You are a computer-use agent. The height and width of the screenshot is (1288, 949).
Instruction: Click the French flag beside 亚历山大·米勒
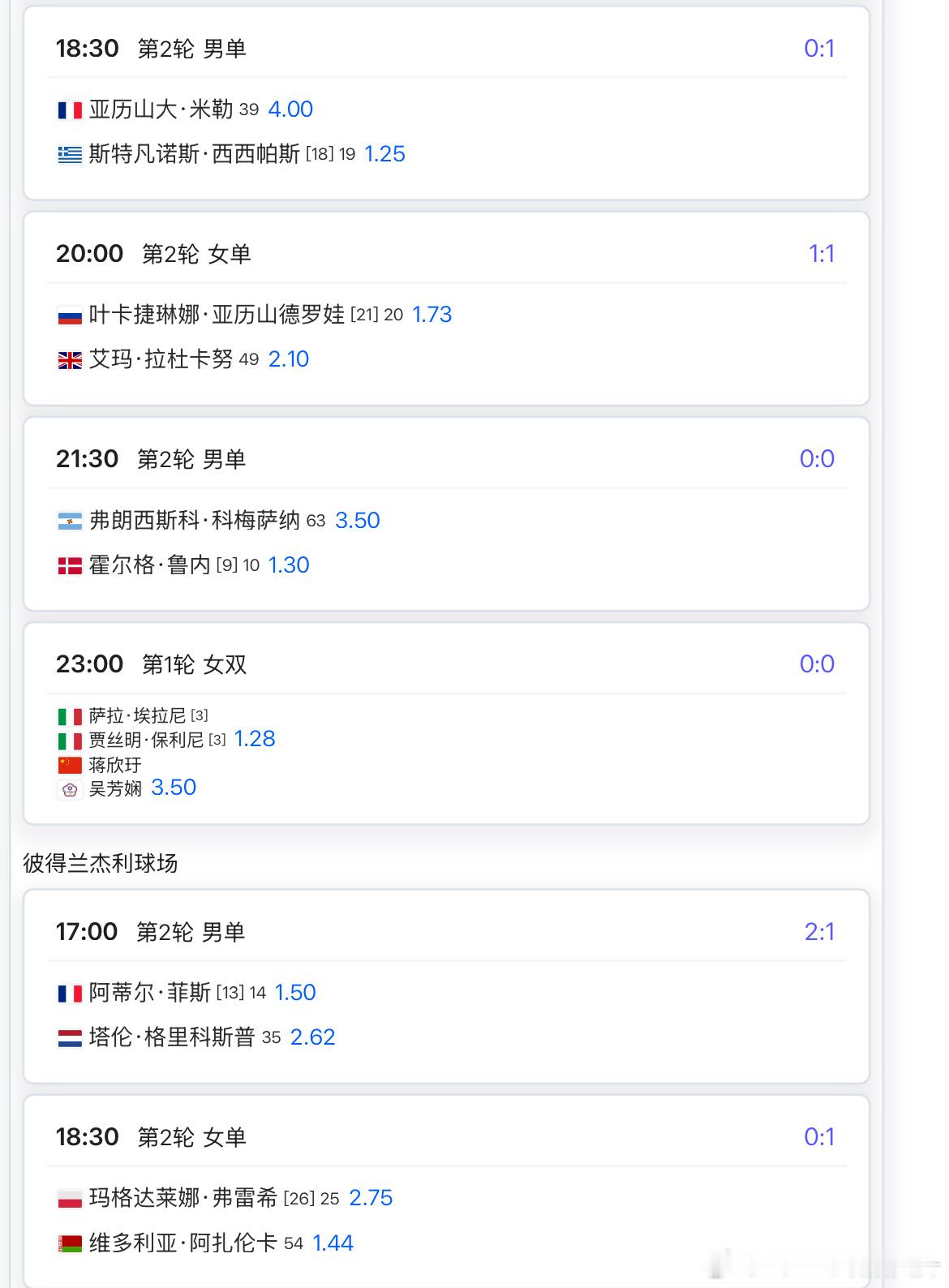click(x=70, y=109)
